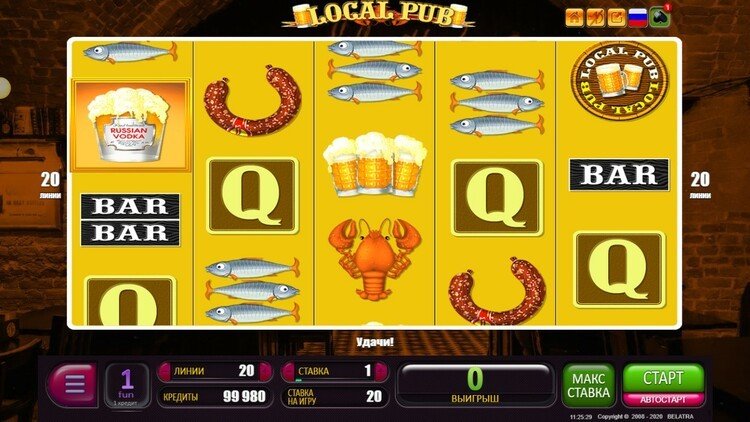Screen dimensions: 750x422
Task: Click the МАКС СТАВКА button
Action: coord(588,385)
